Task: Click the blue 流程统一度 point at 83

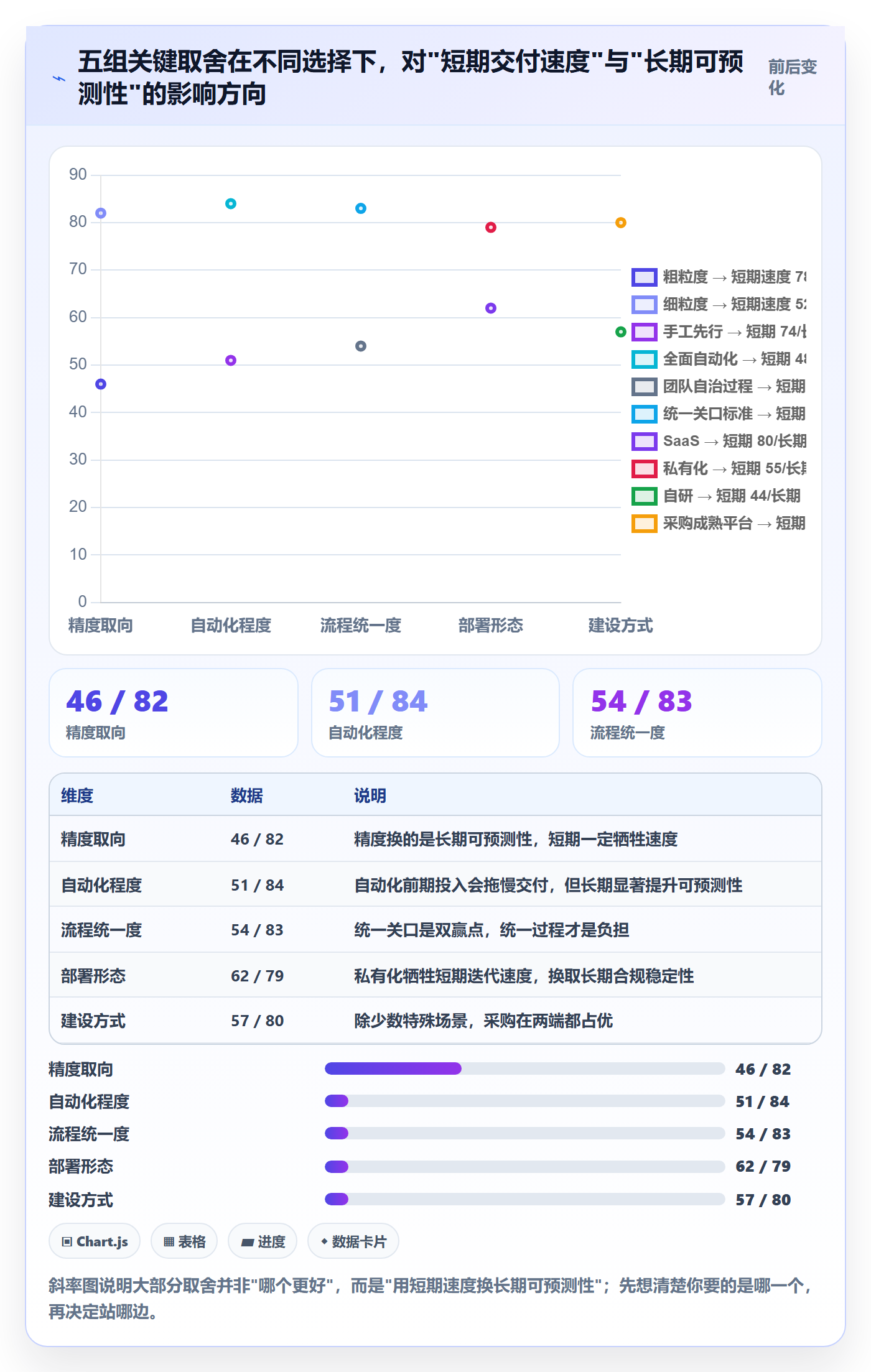Action: 361,208
